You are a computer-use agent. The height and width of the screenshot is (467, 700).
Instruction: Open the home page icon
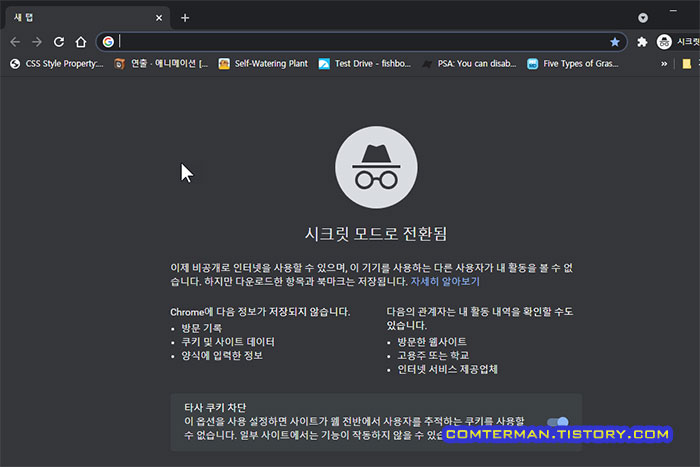[81, 42]
